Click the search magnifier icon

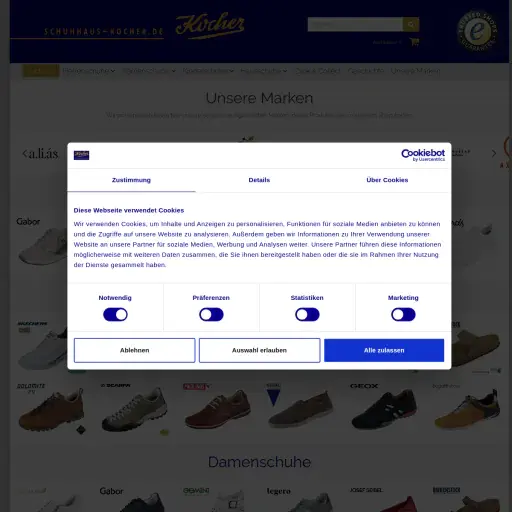point(411,24)
